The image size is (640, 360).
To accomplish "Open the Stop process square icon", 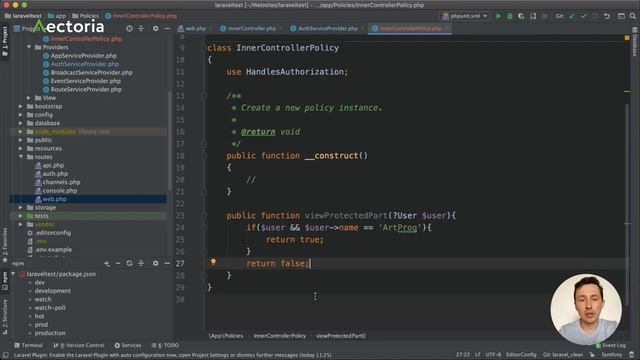I will tap(544, 16).
